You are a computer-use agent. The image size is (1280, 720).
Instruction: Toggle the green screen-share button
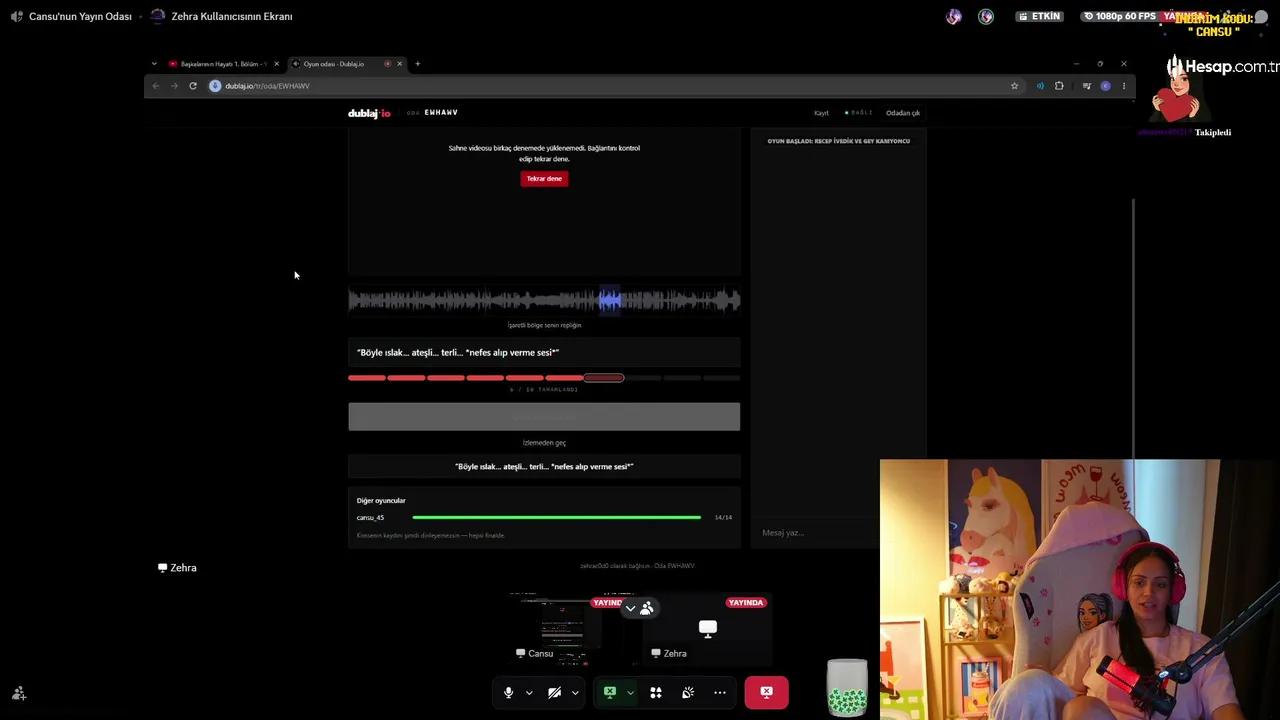609,692
